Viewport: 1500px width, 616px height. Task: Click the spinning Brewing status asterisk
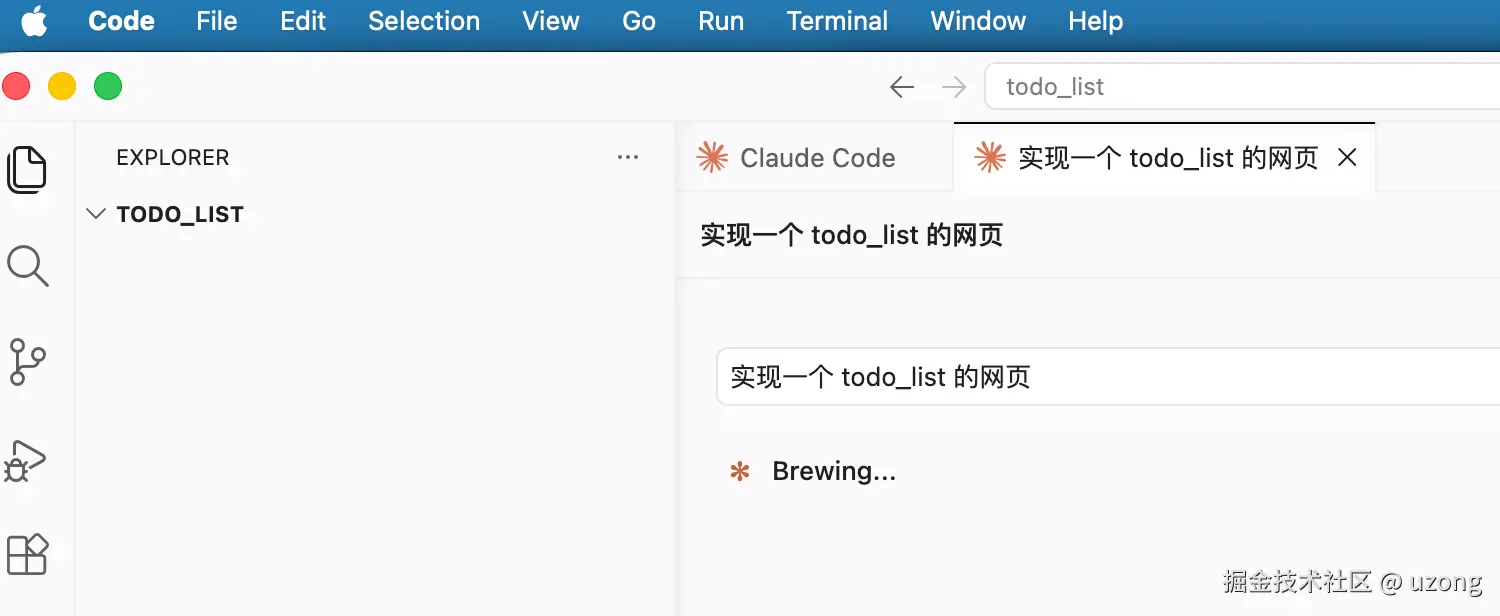tap(740, 471)
